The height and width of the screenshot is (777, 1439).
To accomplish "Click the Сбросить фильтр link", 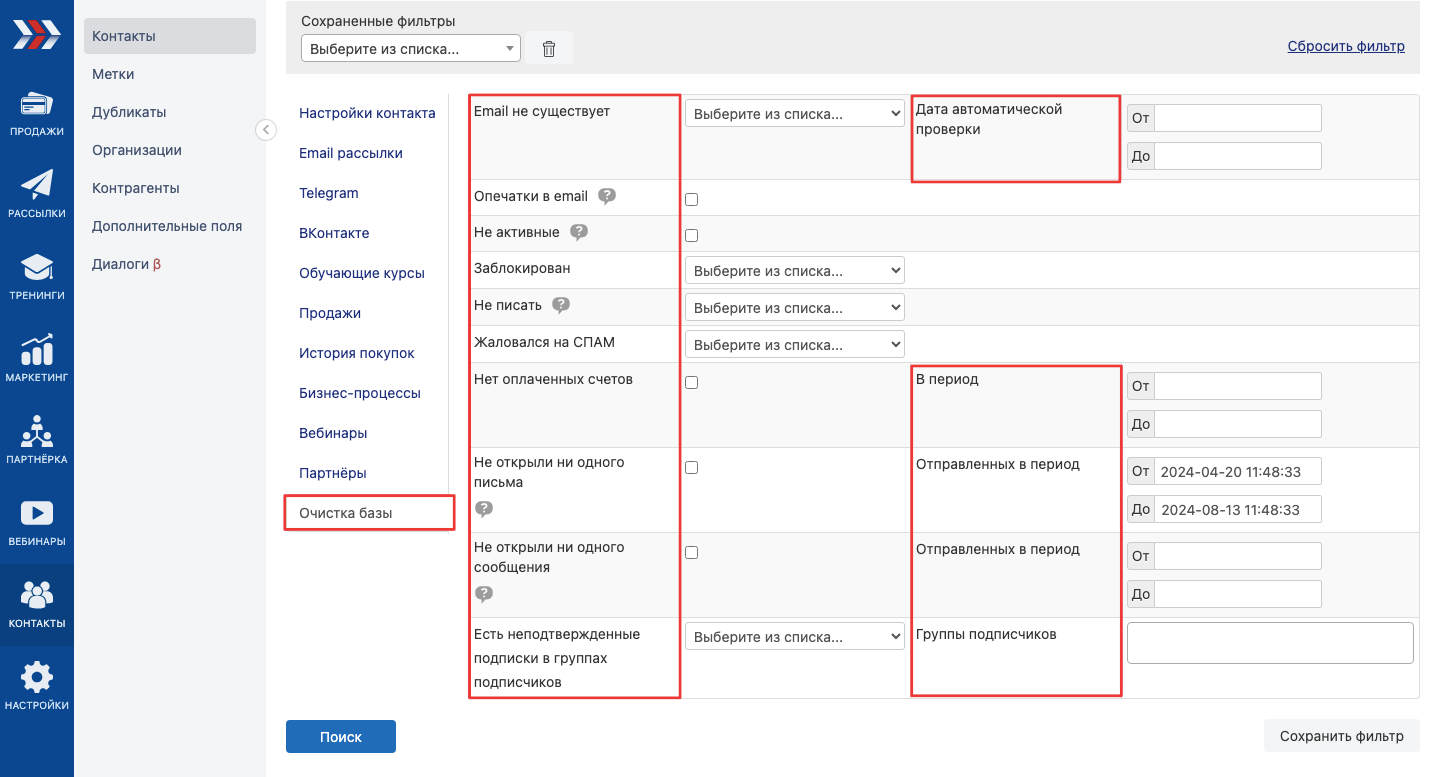I will pos(1346,46).
